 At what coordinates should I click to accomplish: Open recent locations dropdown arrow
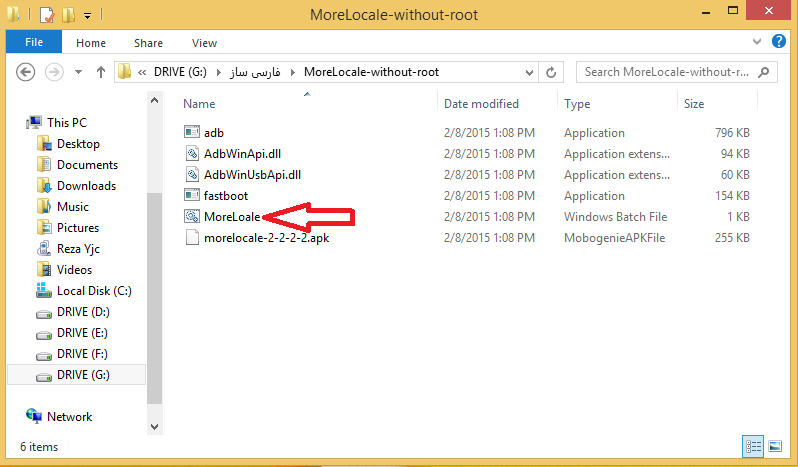tap(78, 72)
